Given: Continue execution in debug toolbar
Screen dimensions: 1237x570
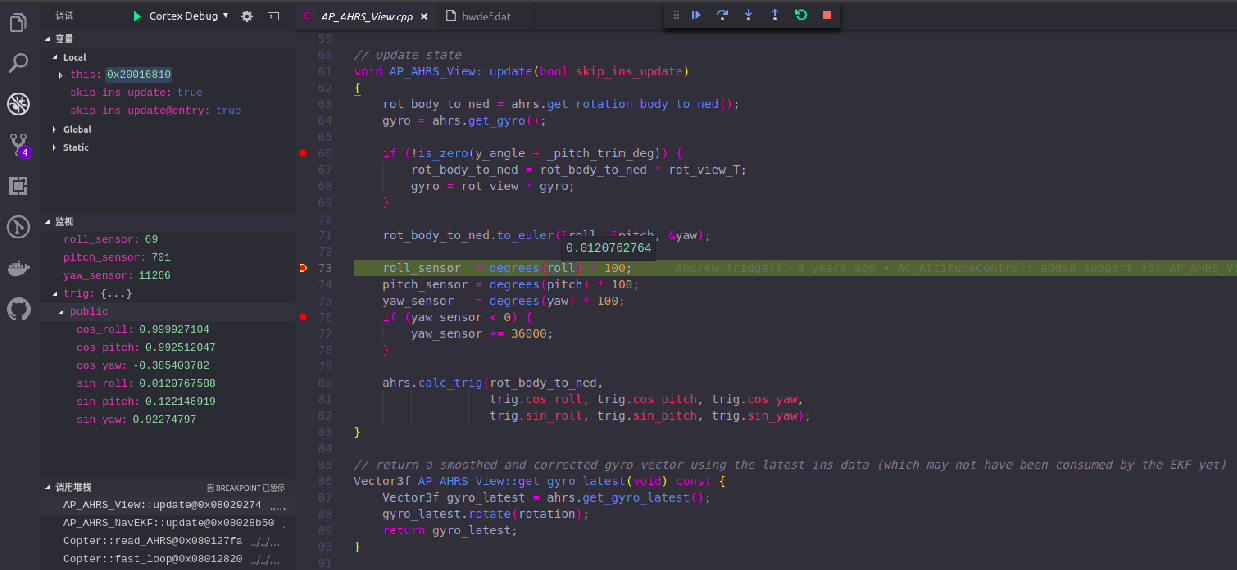Looking at the screenshot, I should (696, 15).
